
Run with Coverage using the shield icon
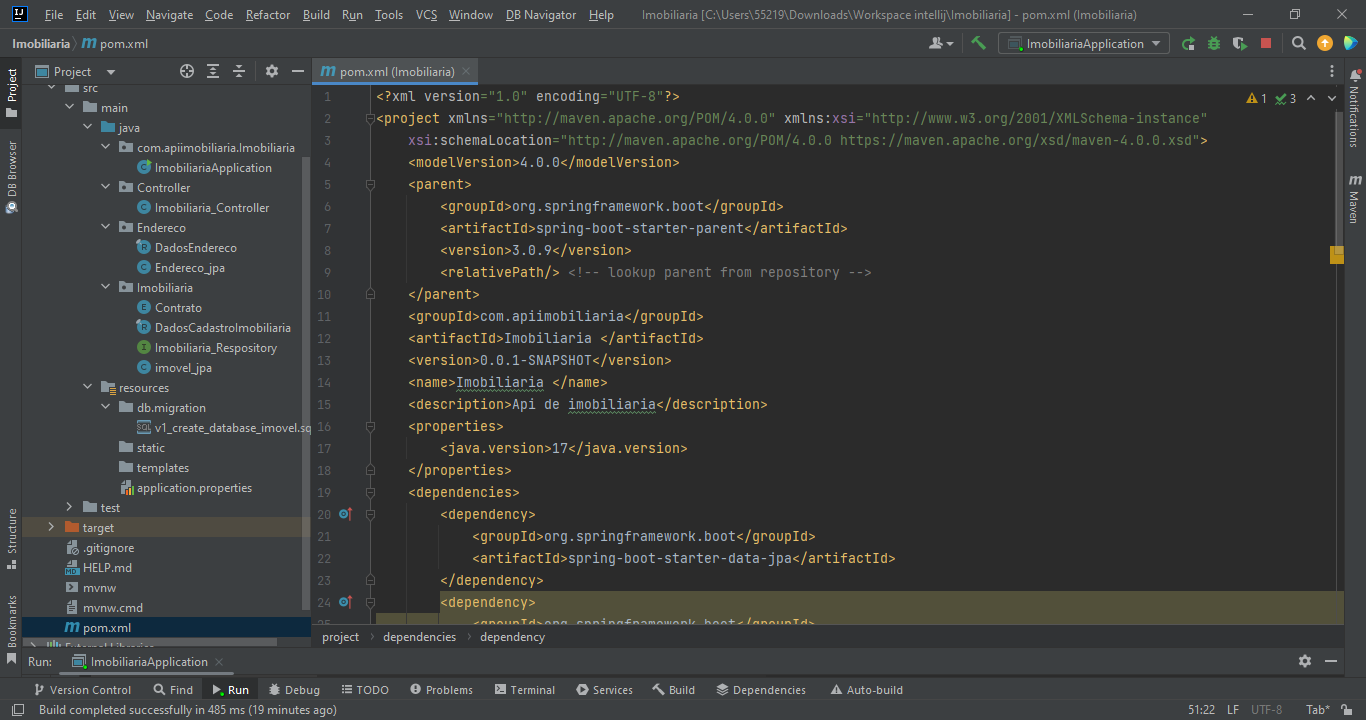[1240, 43]
